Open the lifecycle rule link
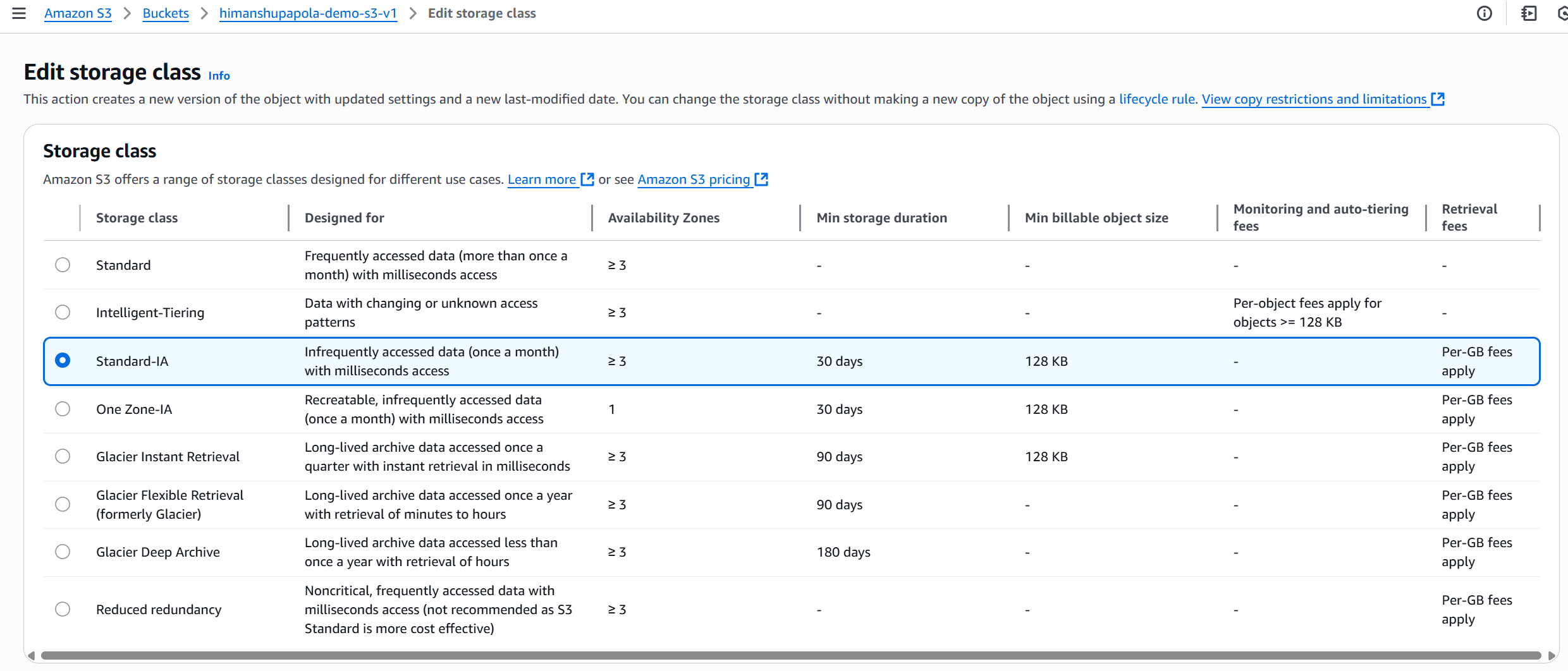1568x671 pixels. point(1157,99)
